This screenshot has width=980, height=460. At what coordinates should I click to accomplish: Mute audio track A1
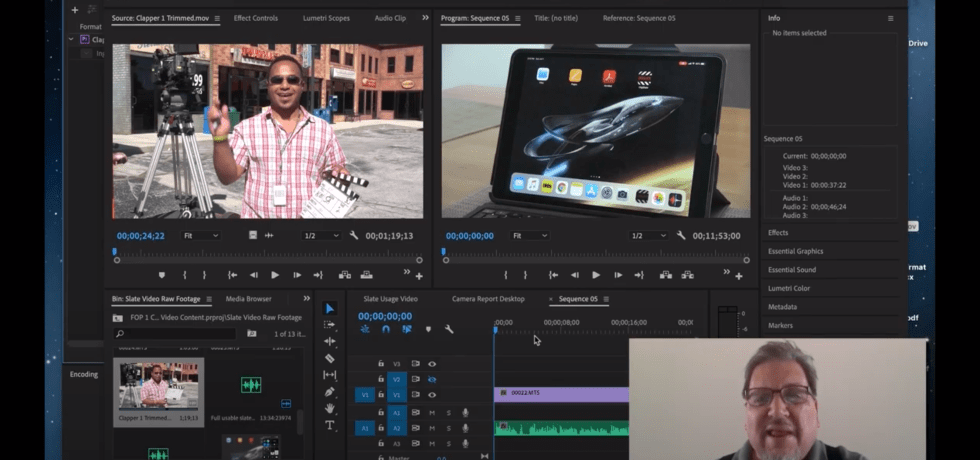pos(432,412)
